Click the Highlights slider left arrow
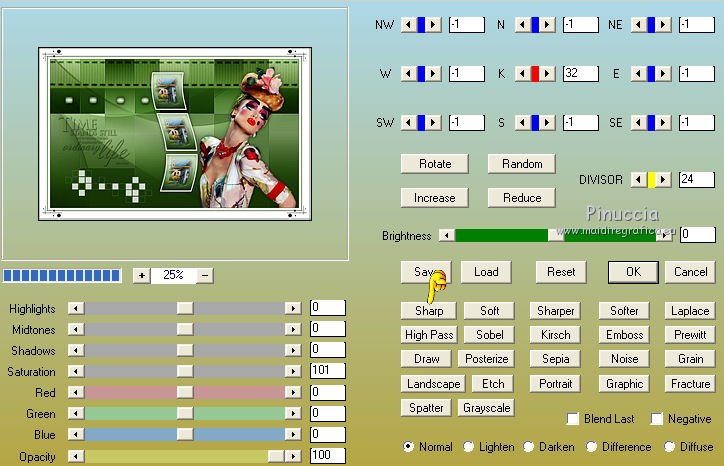 click(76, 308)
